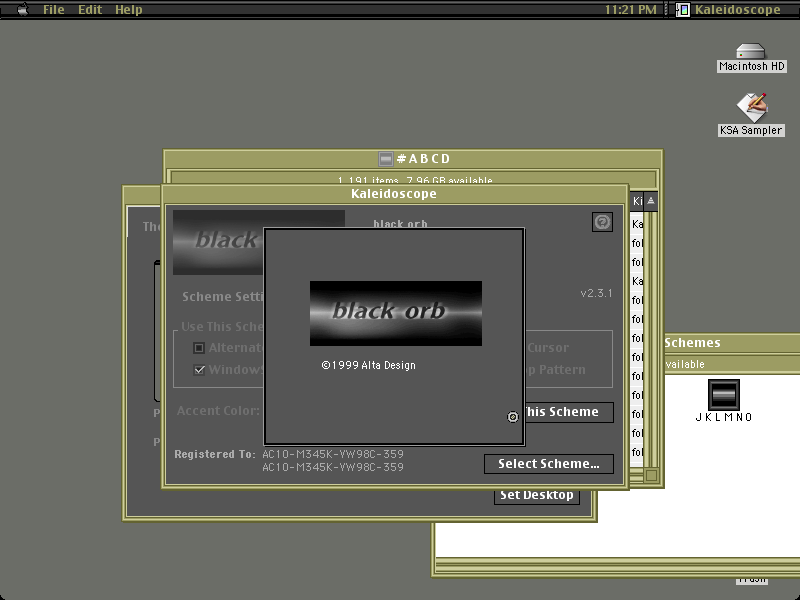Click the # A B C D window vertical scrollbar

651,337
